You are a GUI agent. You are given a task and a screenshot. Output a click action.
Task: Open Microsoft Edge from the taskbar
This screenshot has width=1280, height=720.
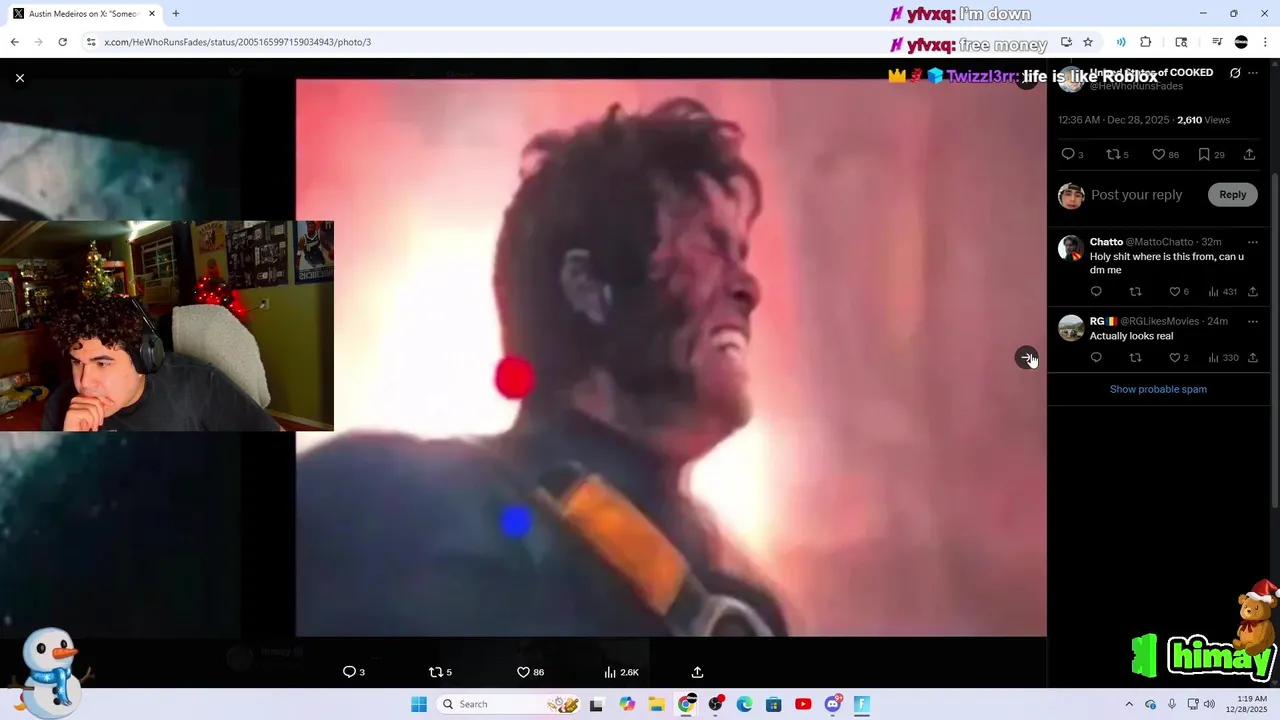[744, 704]
